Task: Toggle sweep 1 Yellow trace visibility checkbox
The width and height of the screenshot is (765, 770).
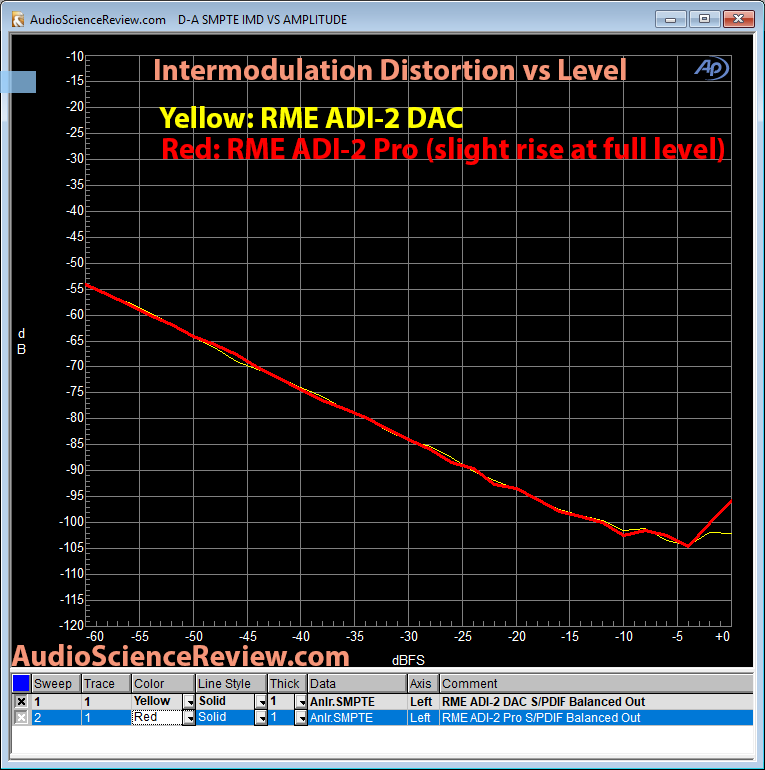Action: coord(21,701)
